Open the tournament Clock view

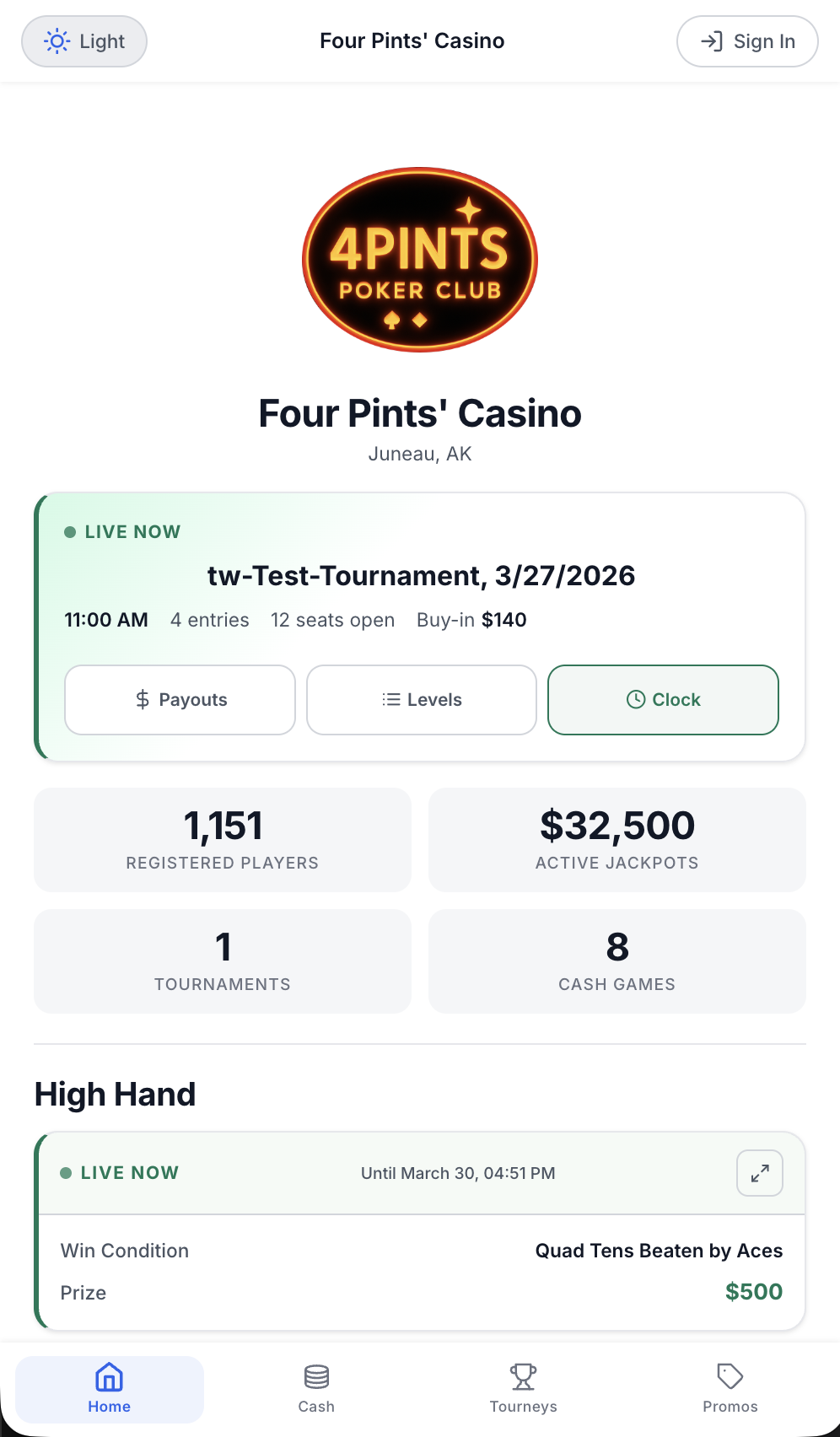(x=663, y=699)
